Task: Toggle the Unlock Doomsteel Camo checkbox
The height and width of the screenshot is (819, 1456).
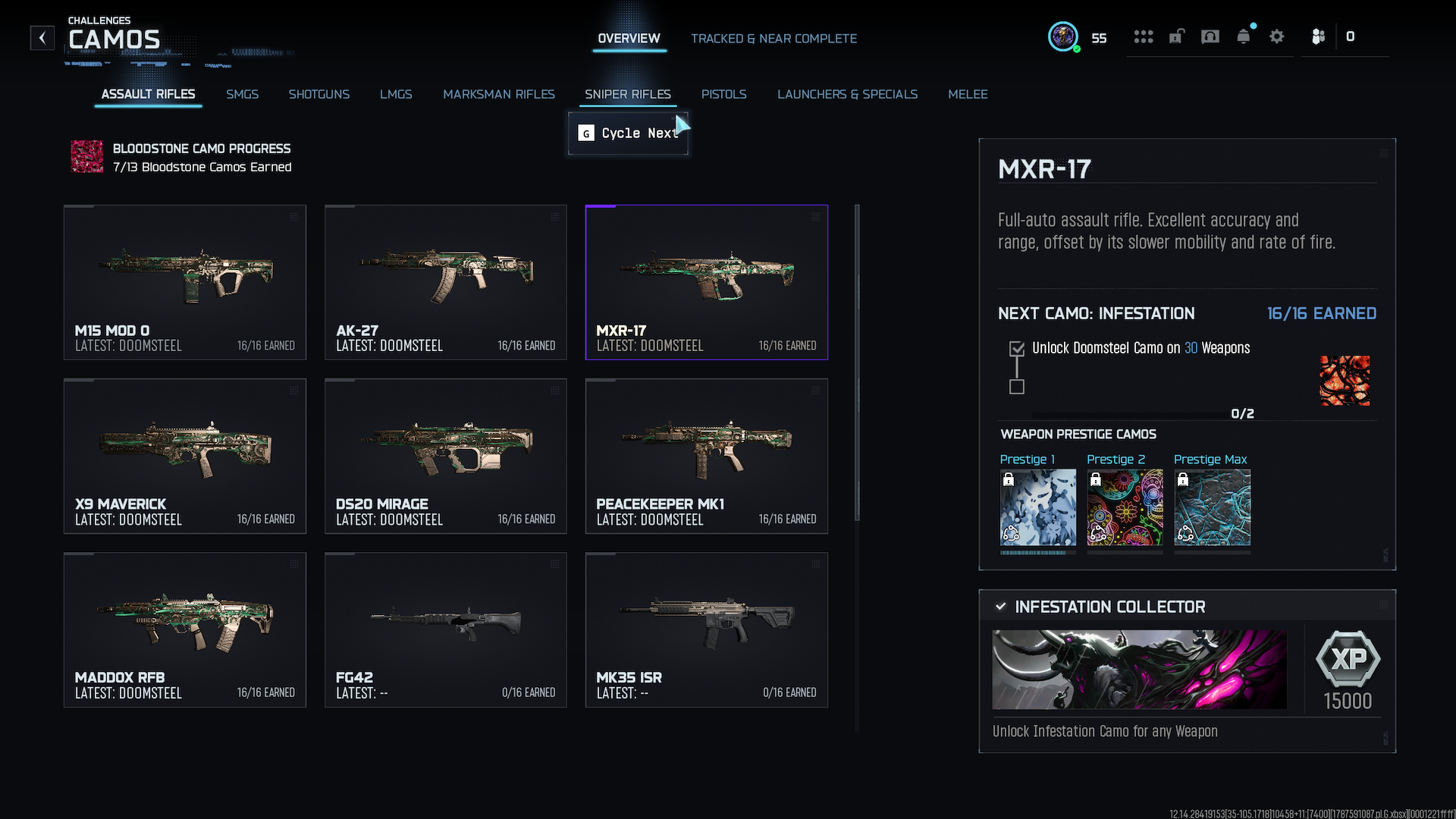Action: click(x=1017, y=349)
